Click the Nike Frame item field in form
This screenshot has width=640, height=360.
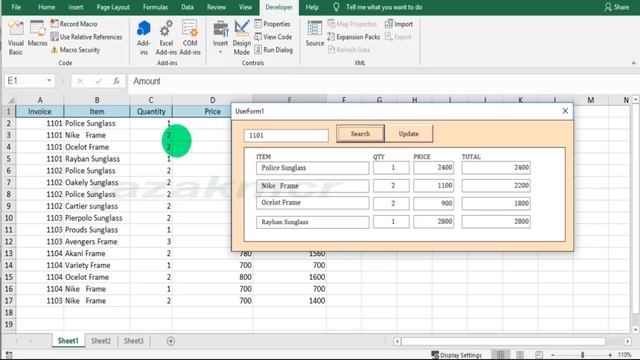pyautogui.click(x=313, y=186)
